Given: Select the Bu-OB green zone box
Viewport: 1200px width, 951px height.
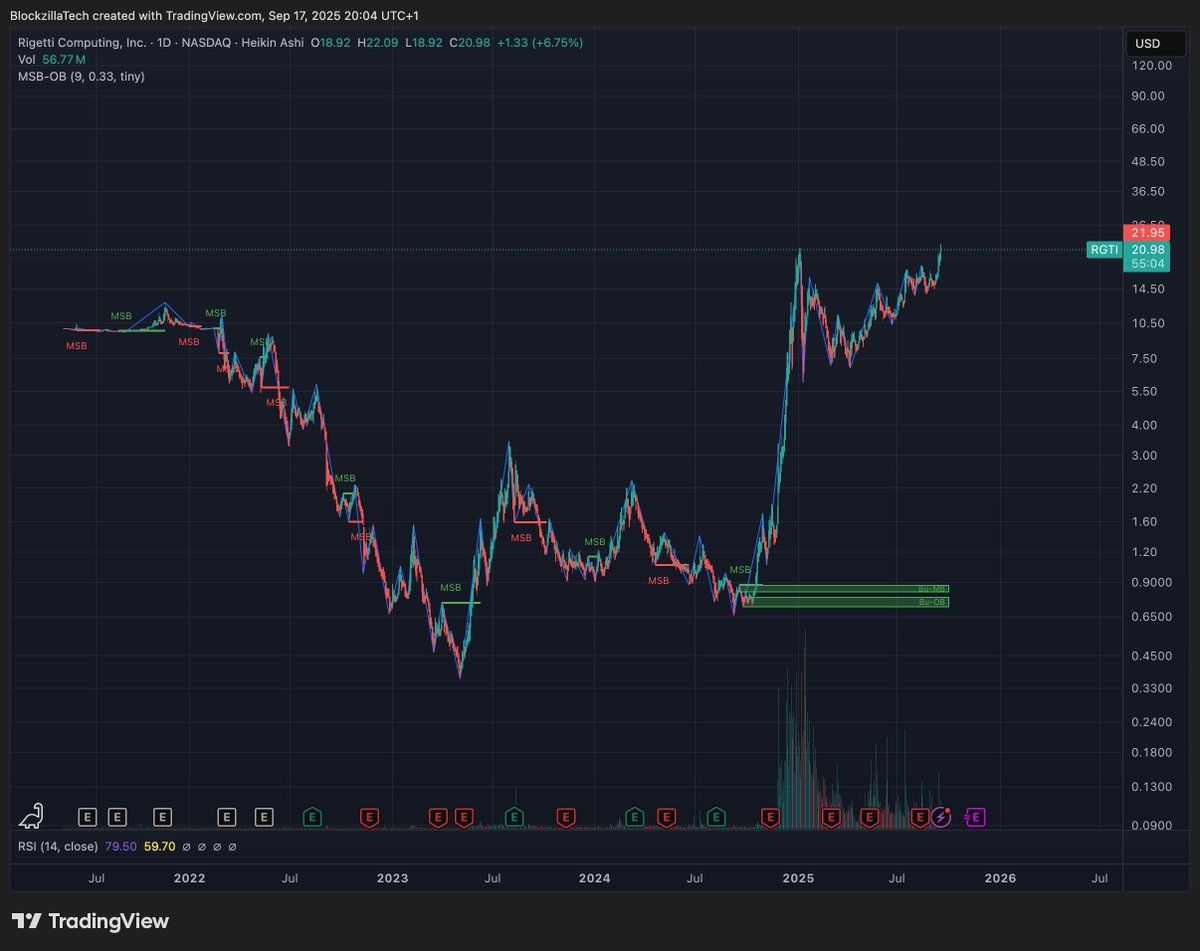Looking at the screenshot, I should [x=845, y=602].
